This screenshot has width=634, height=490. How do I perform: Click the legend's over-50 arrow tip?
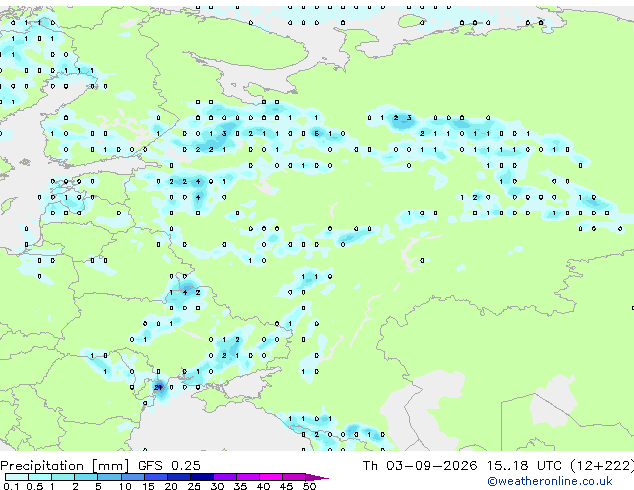[x=317, y=477]
